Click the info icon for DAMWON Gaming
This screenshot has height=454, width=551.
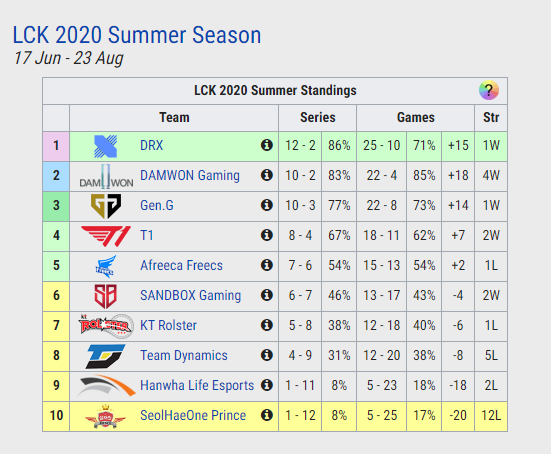pyautogui.click(x=267, y=175)
